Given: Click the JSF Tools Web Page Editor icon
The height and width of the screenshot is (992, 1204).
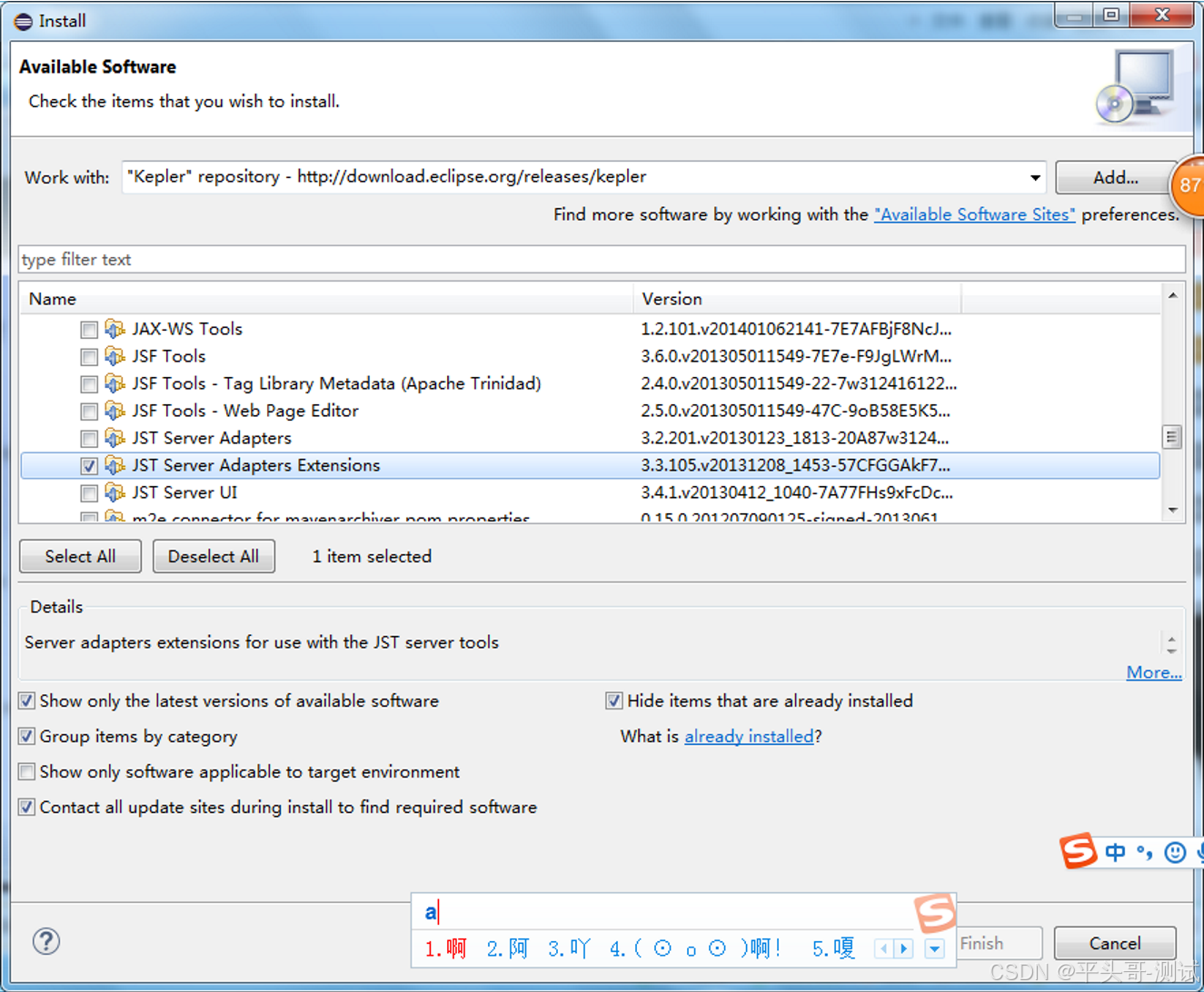Looking at the screenshot, I should 114,411.
